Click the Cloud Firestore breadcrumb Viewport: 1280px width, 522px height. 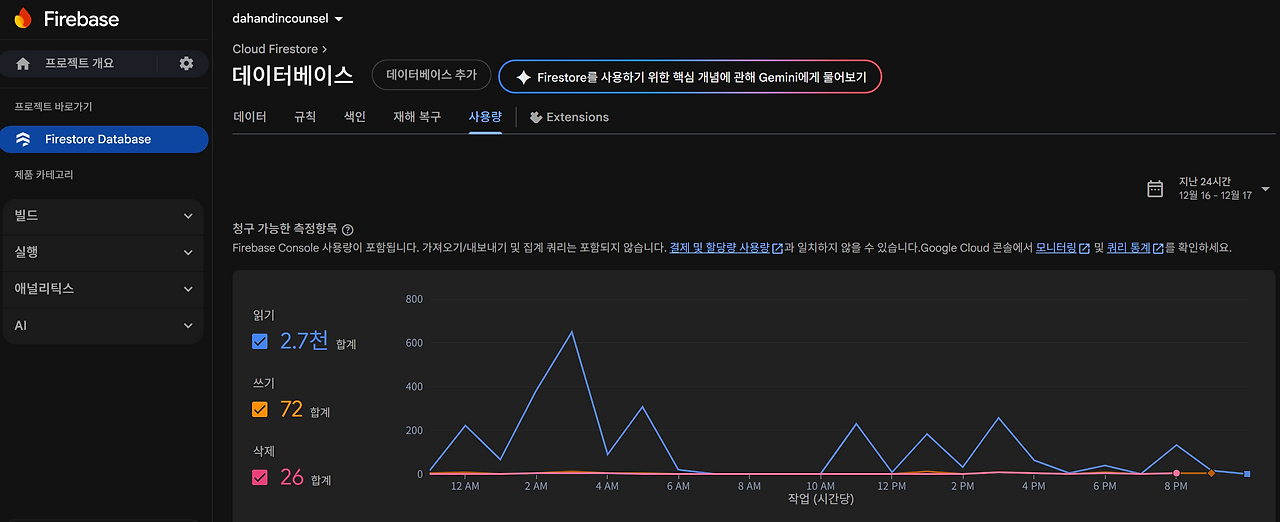click(x=275, y=48)
